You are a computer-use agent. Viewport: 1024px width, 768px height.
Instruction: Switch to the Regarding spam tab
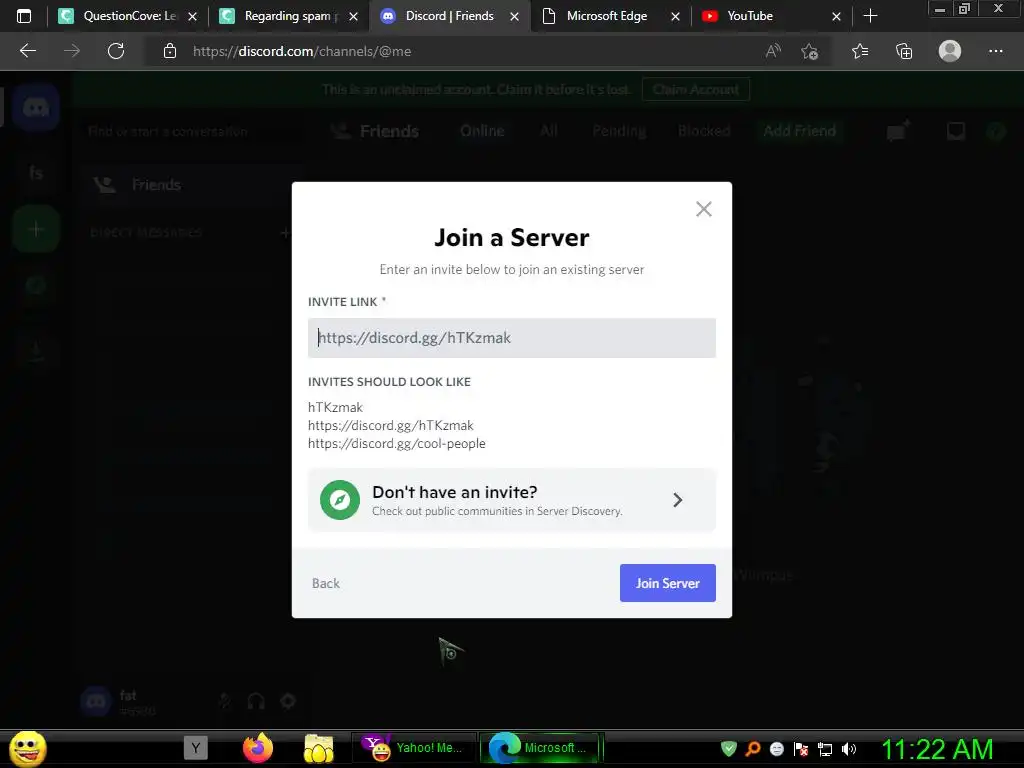tap(289, 16)
